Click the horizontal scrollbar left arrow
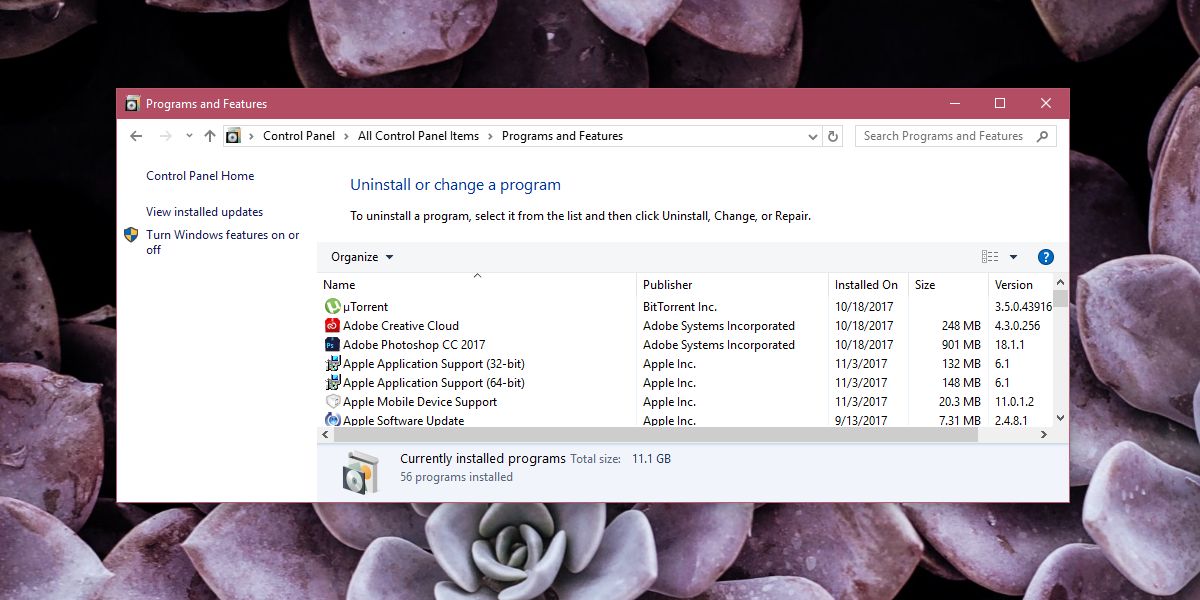 click(326, 435)
